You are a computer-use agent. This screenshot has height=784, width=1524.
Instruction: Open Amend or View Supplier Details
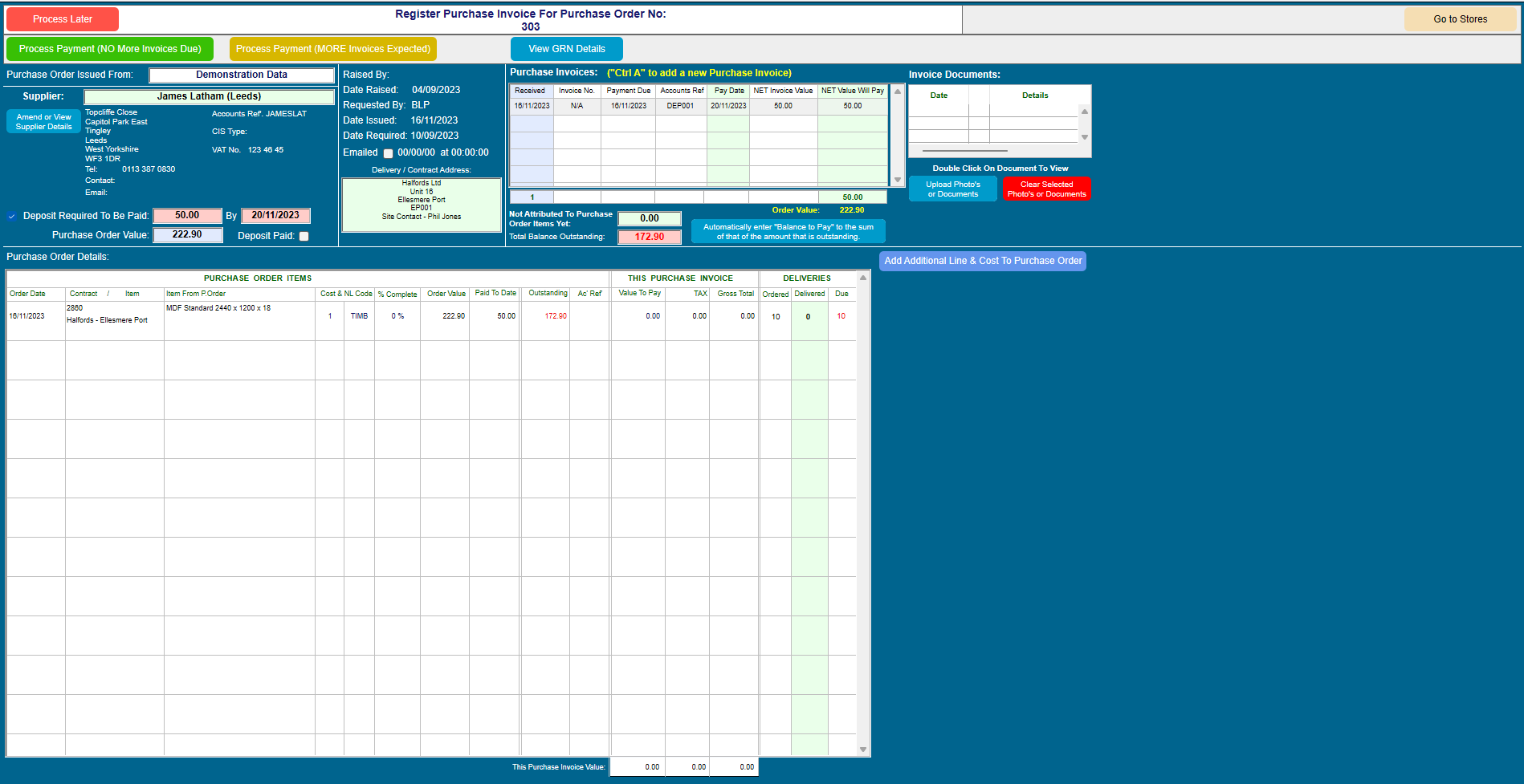point(43,122)
